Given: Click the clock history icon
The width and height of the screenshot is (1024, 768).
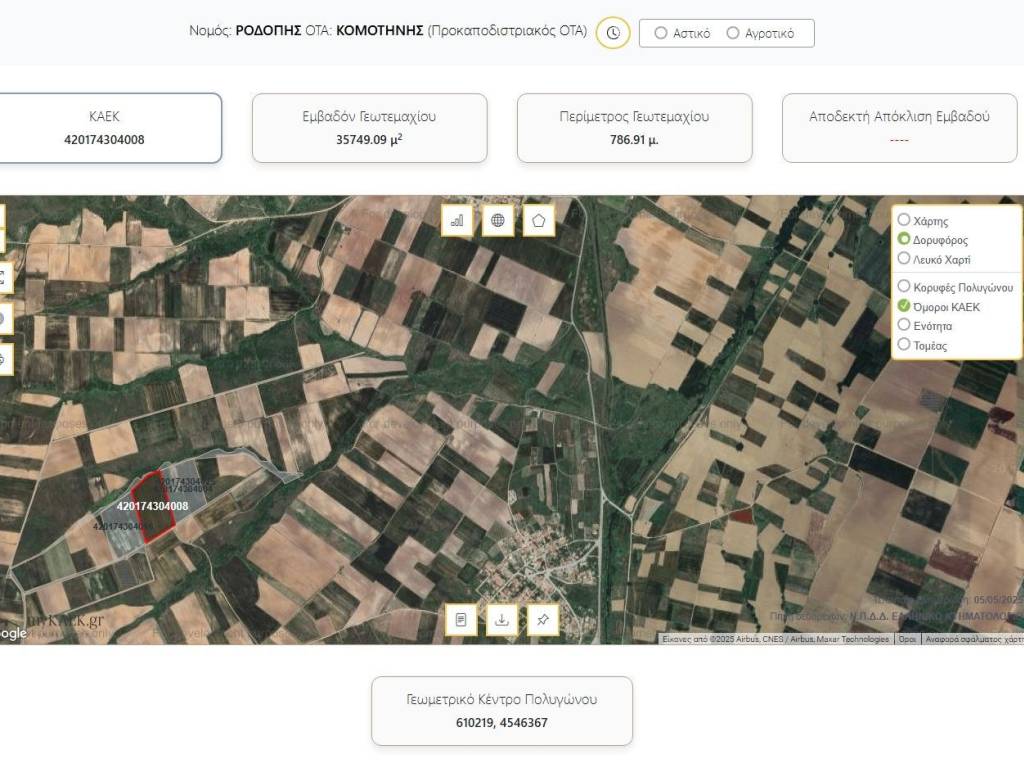Looking at the screenshot, I should (613, 33).
